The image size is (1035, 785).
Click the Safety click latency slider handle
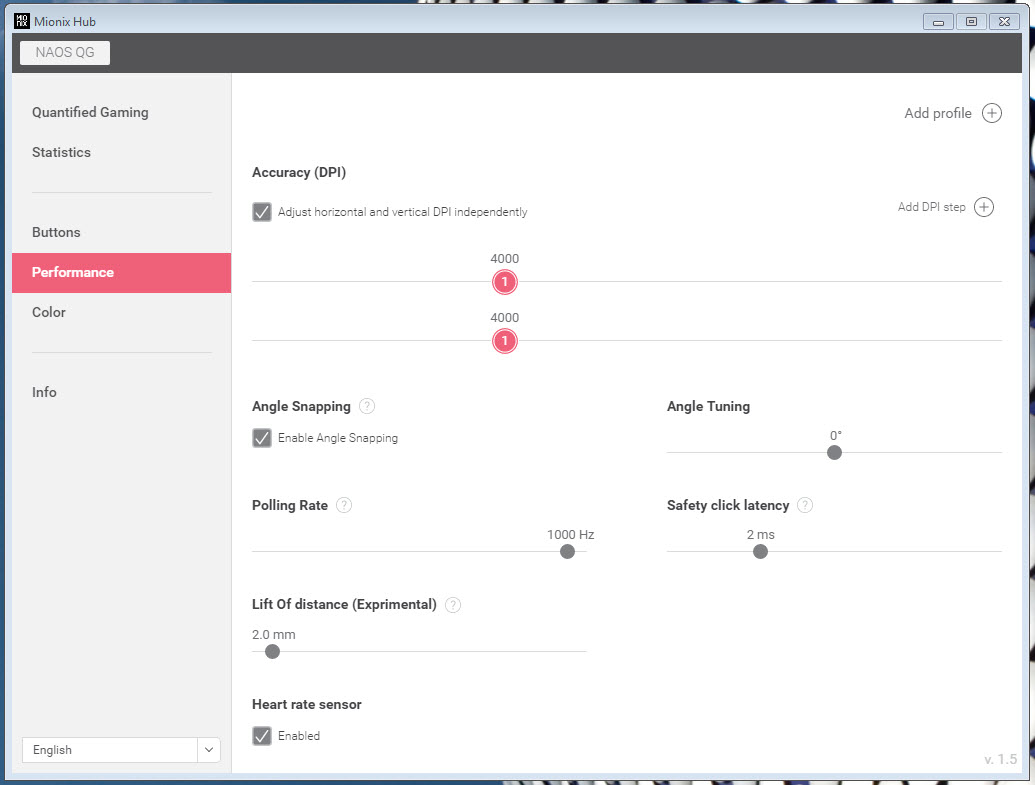click(x=760, y=551)
